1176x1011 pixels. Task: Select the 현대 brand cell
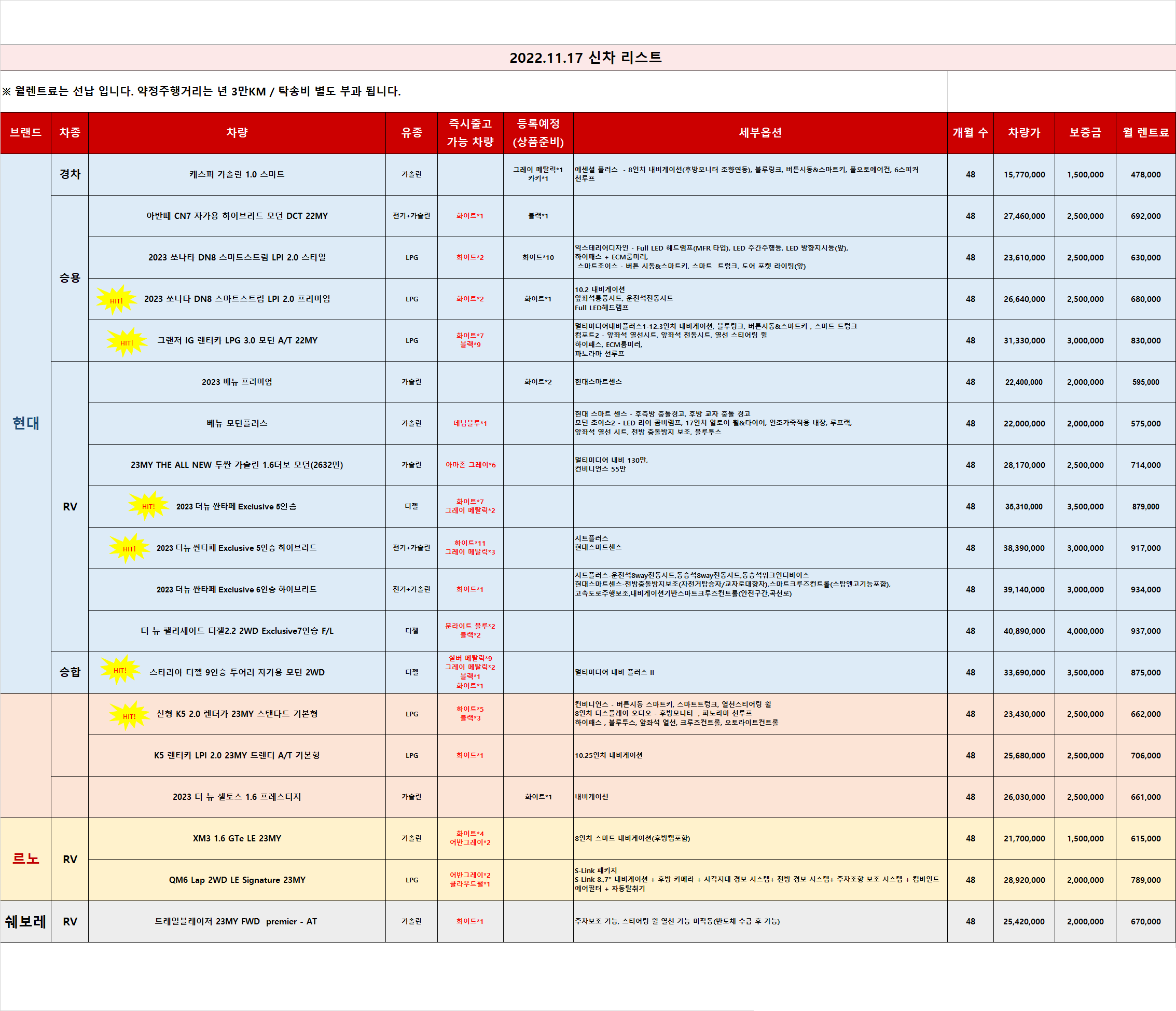[x=25, y=423]
